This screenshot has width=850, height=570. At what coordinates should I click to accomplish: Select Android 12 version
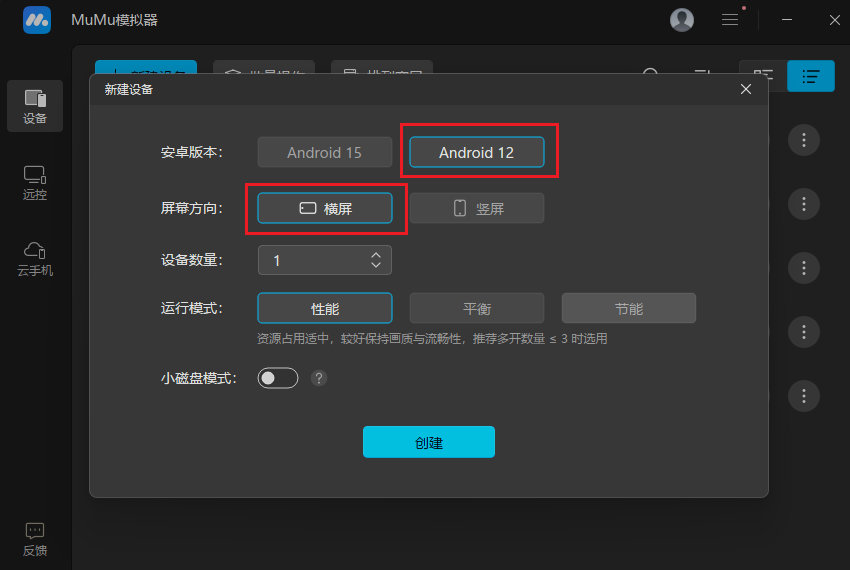[476, 152]
